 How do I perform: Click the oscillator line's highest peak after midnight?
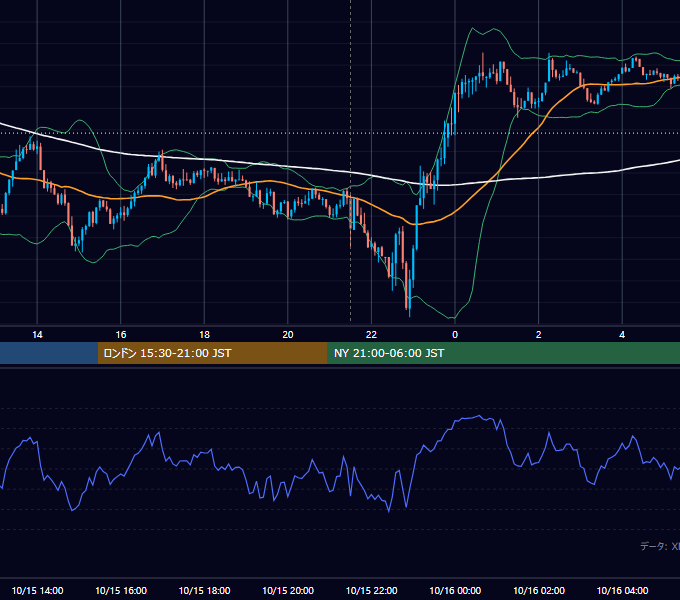479,416
